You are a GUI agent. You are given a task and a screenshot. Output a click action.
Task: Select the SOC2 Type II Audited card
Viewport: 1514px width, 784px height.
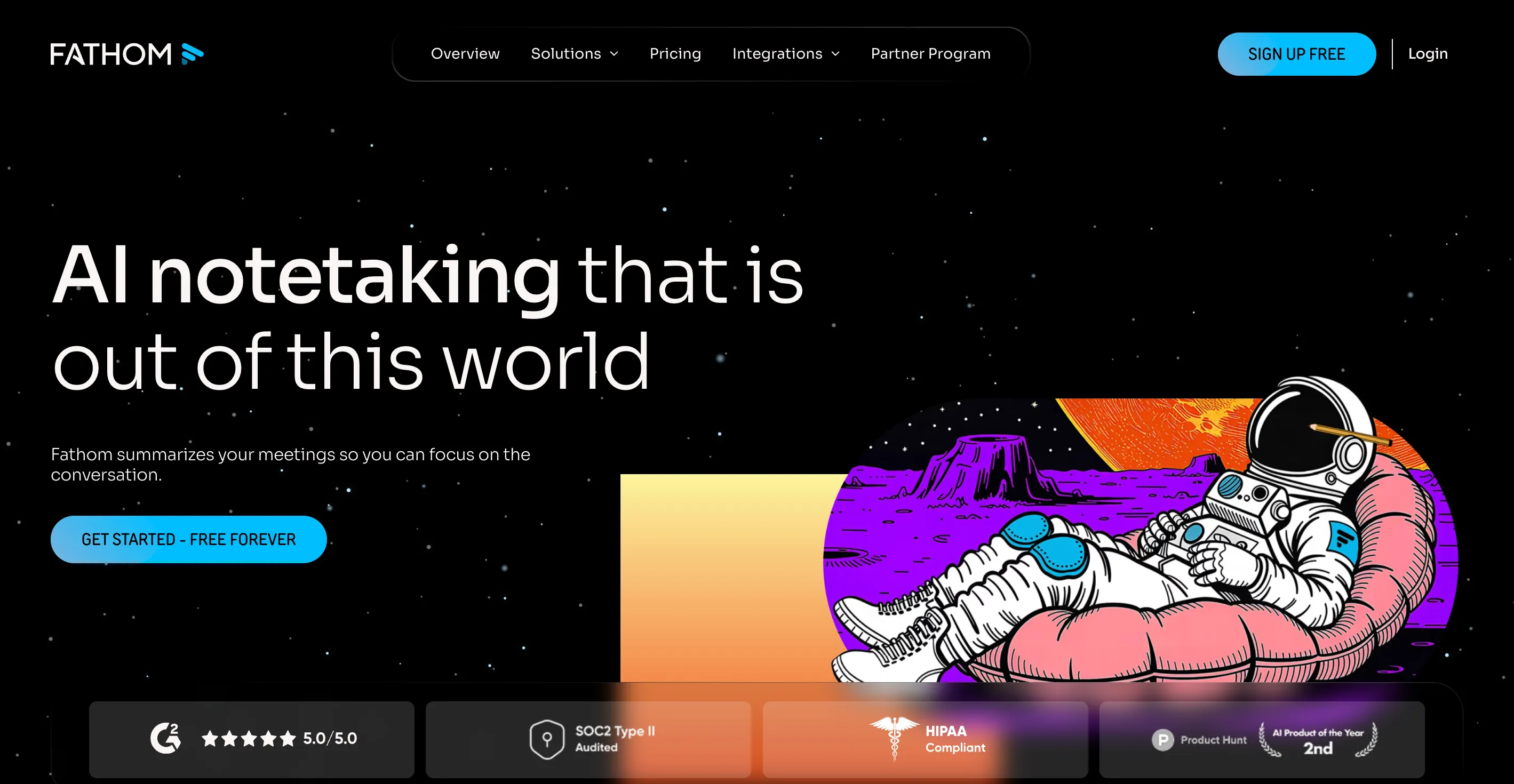point(588,739)
